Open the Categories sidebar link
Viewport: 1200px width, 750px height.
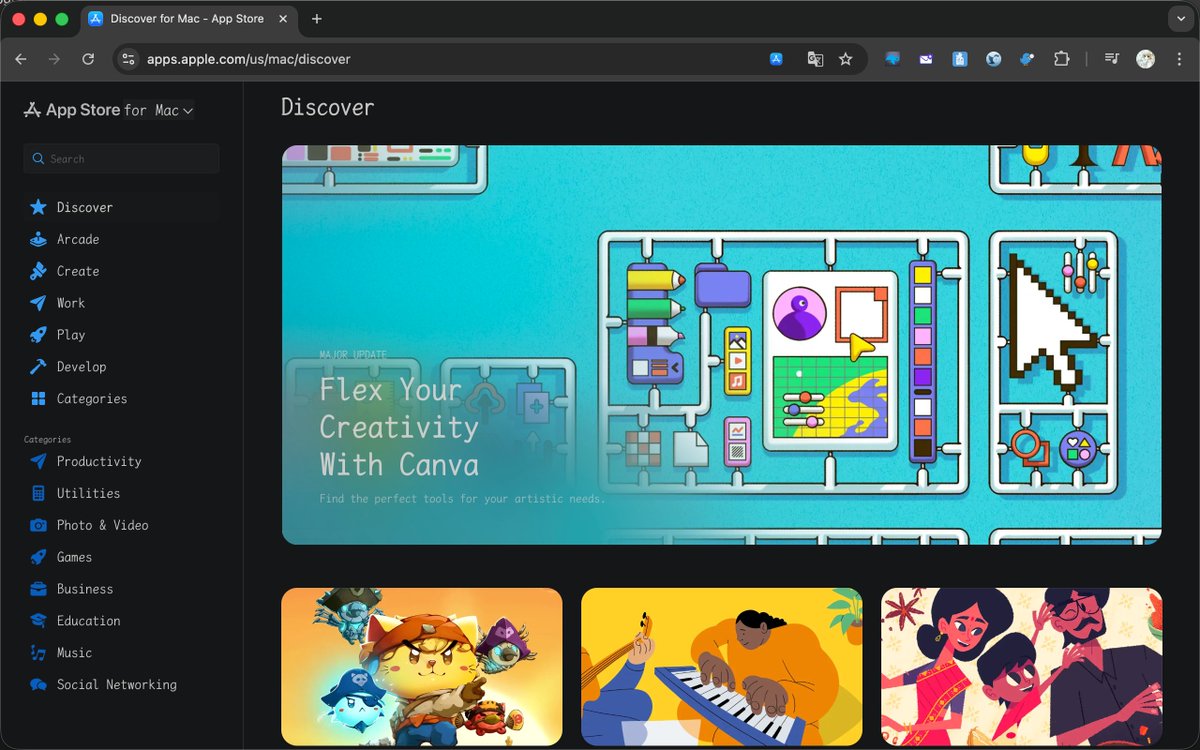pos(92,399)
